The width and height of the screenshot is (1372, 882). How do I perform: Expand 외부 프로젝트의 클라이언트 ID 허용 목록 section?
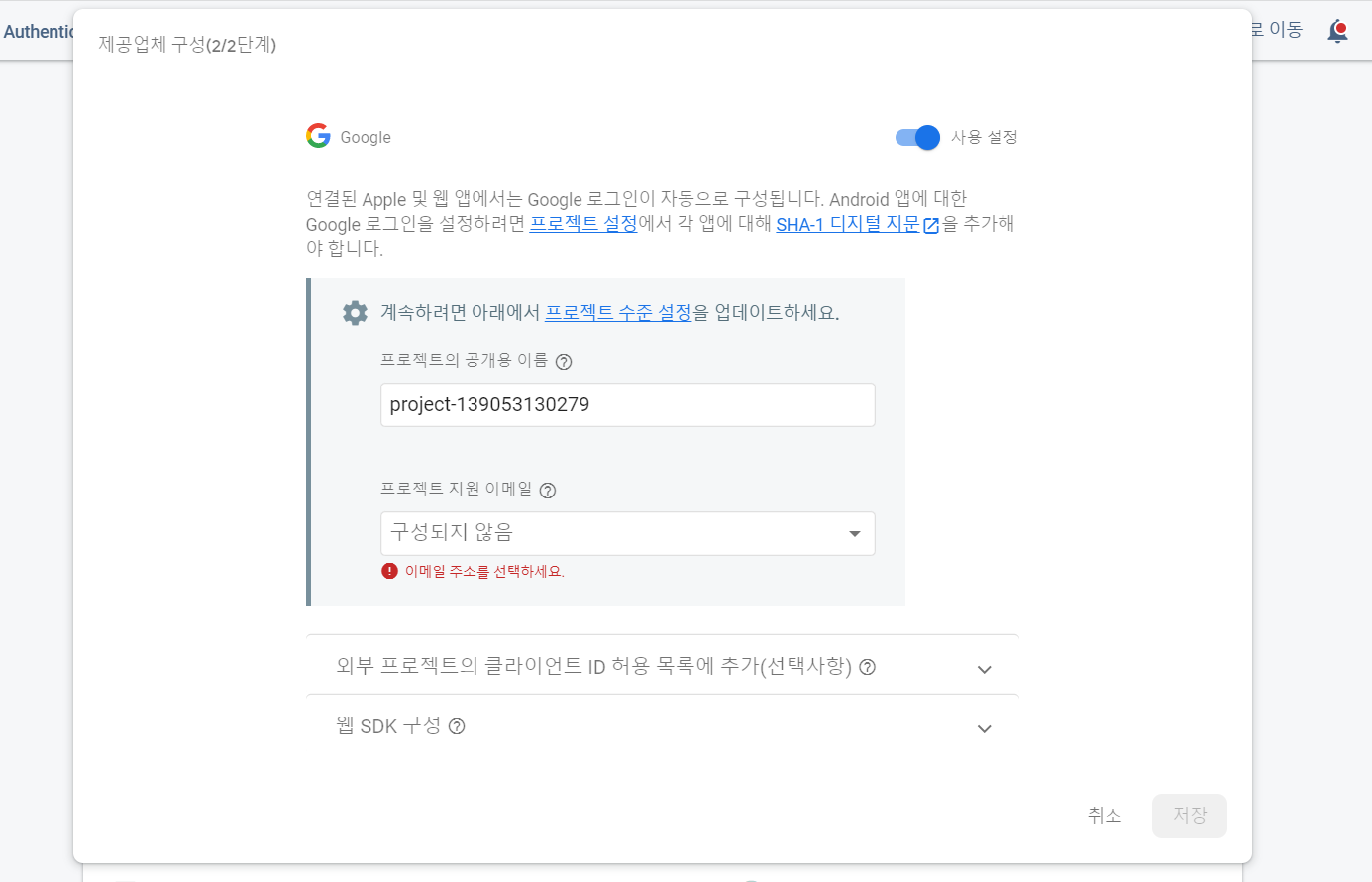pyautogui.click(x=663, y=666)
